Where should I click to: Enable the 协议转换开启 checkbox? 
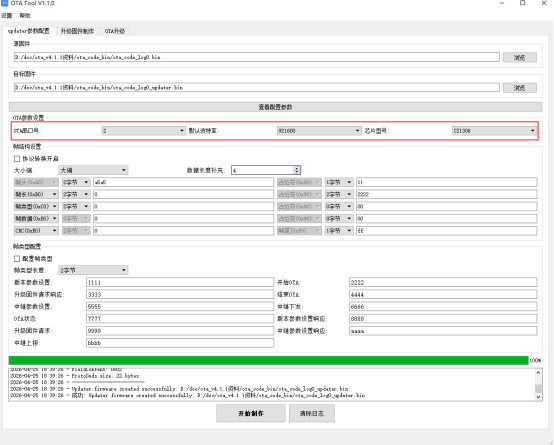[17, 158]
